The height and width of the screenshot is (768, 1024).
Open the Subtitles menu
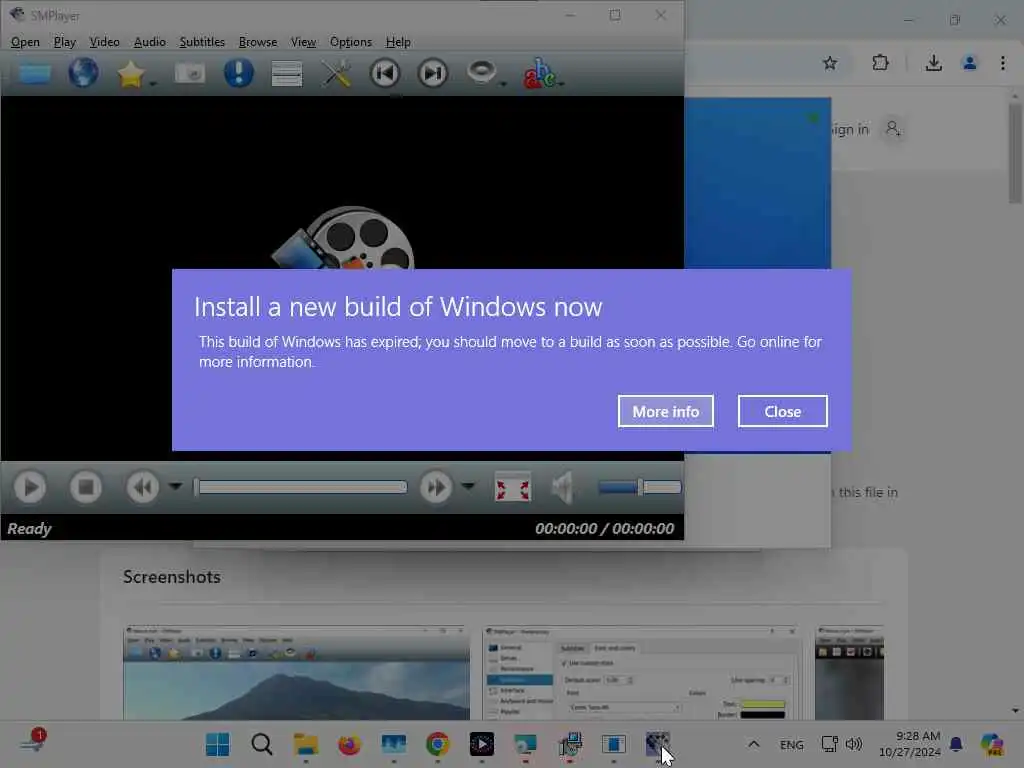(202, 42)
